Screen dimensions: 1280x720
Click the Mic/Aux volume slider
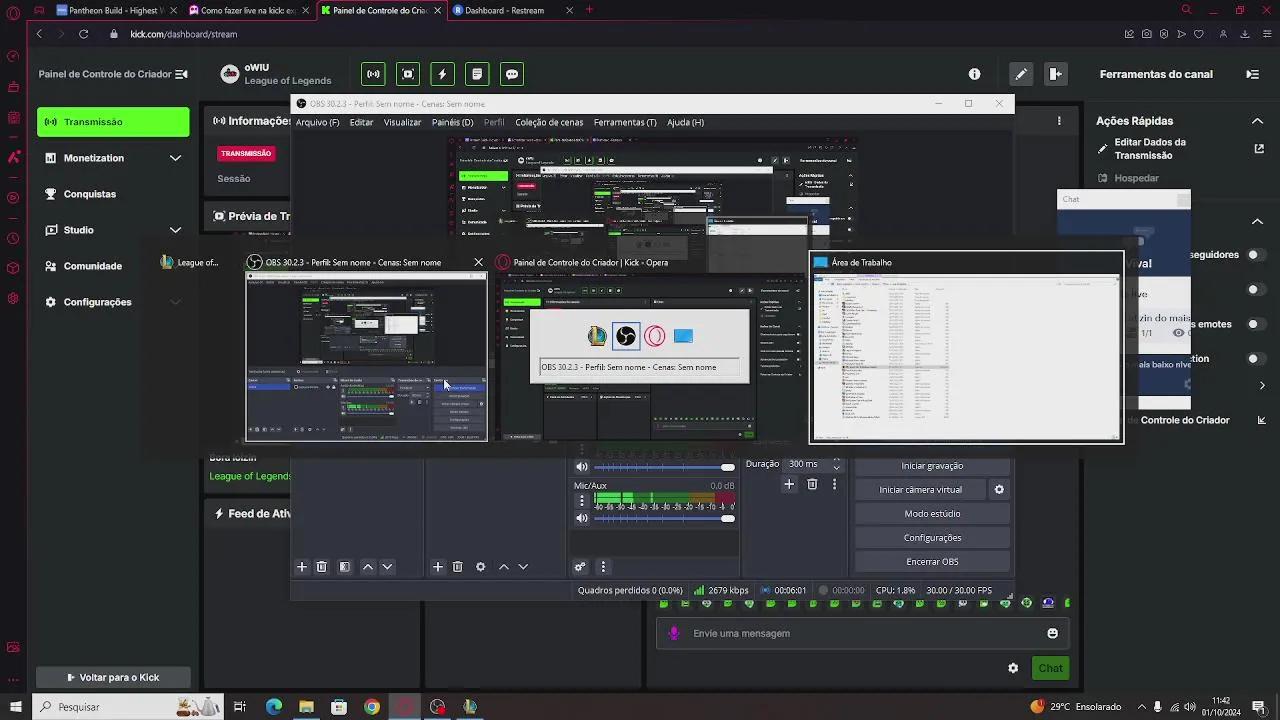point(664,518)
